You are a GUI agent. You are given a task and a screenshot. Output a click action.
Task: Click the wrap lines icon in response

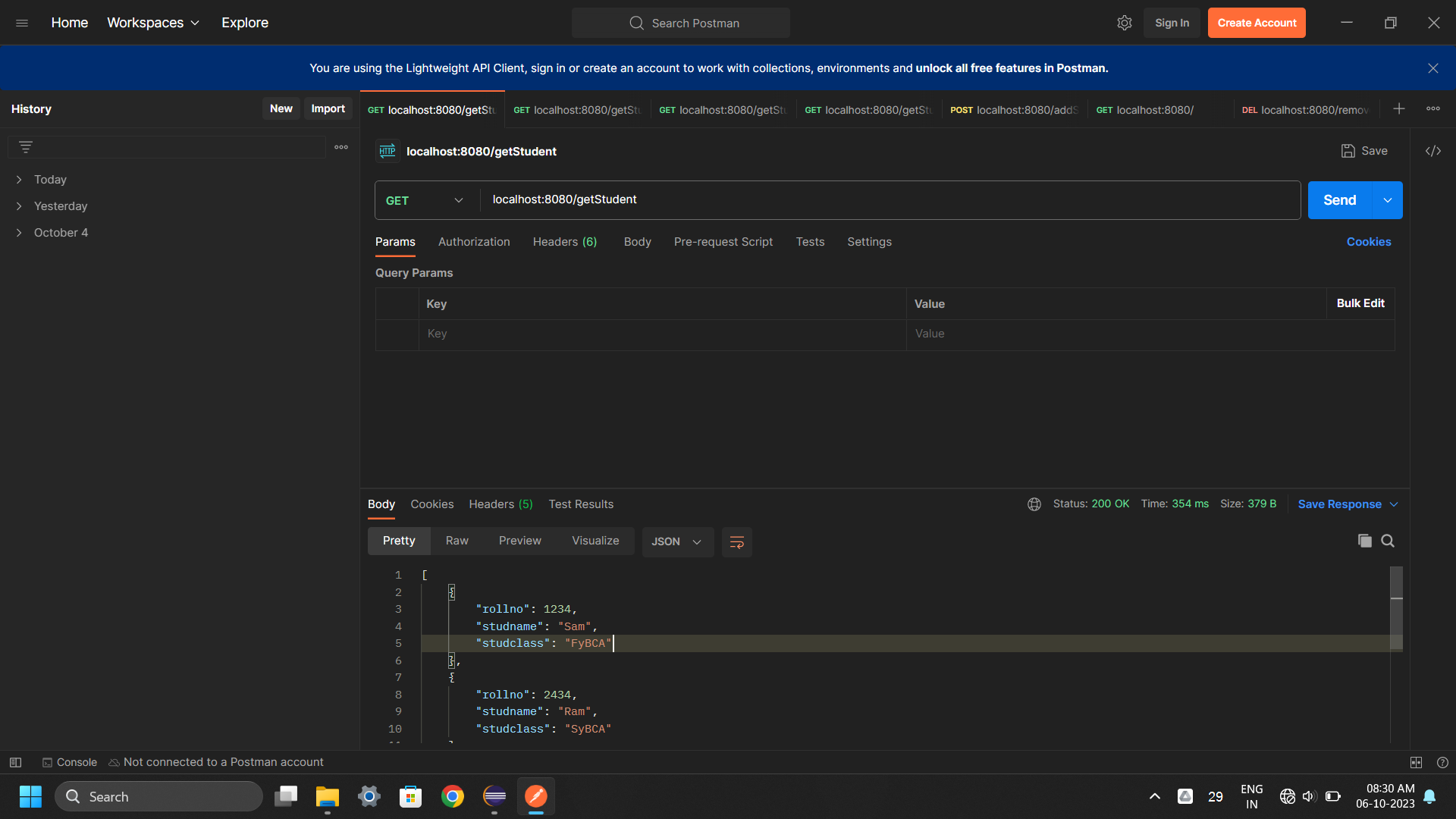[736, 541]
